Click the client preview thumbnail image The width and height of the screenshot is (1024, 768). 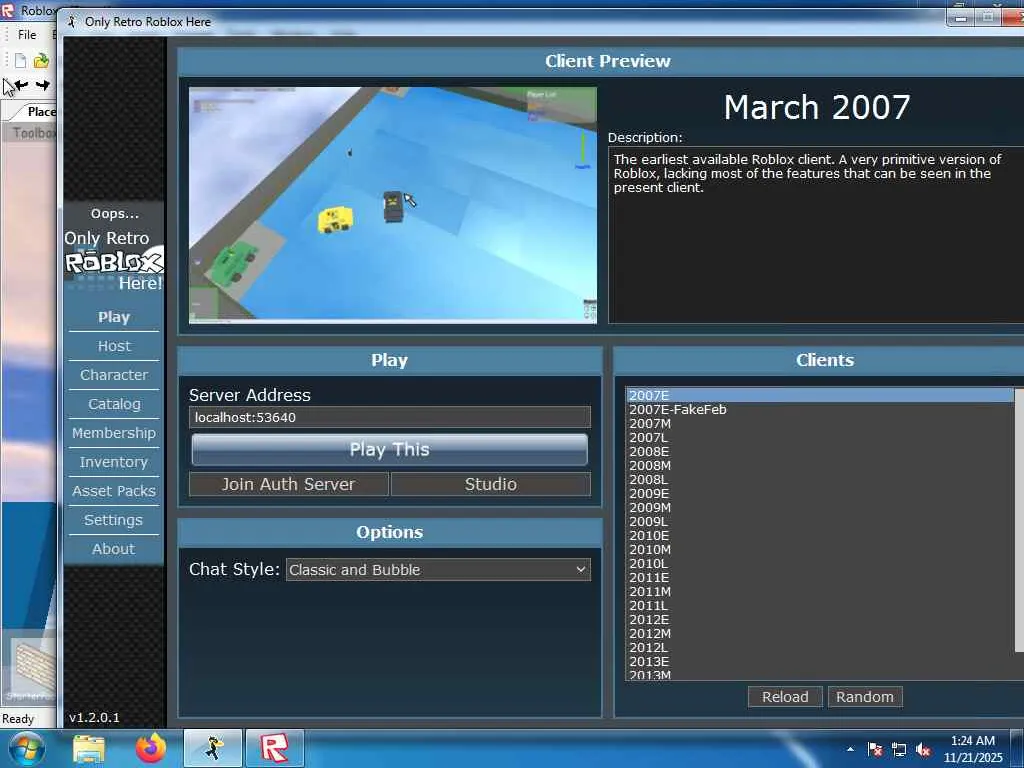(392, 205)
